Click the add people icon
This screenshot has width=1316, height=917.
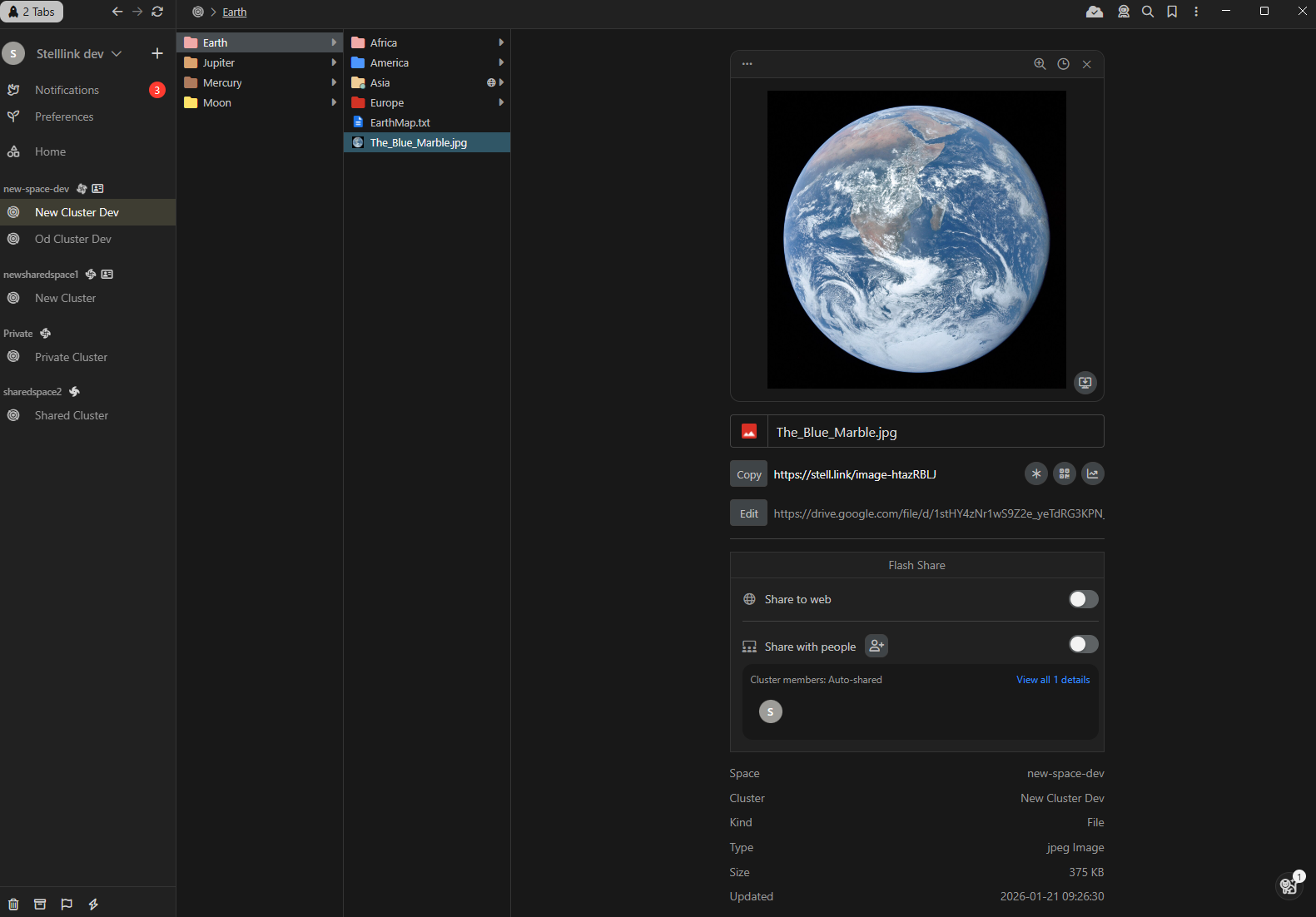click(876, 646)
